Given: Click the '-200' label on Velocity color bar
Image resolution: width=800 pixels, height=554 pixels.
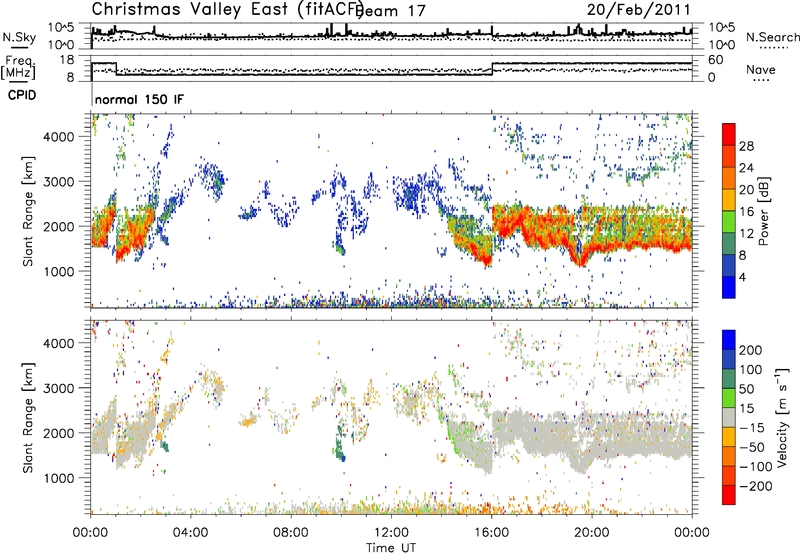Looking at the screenshot, I should coord(756,486).
